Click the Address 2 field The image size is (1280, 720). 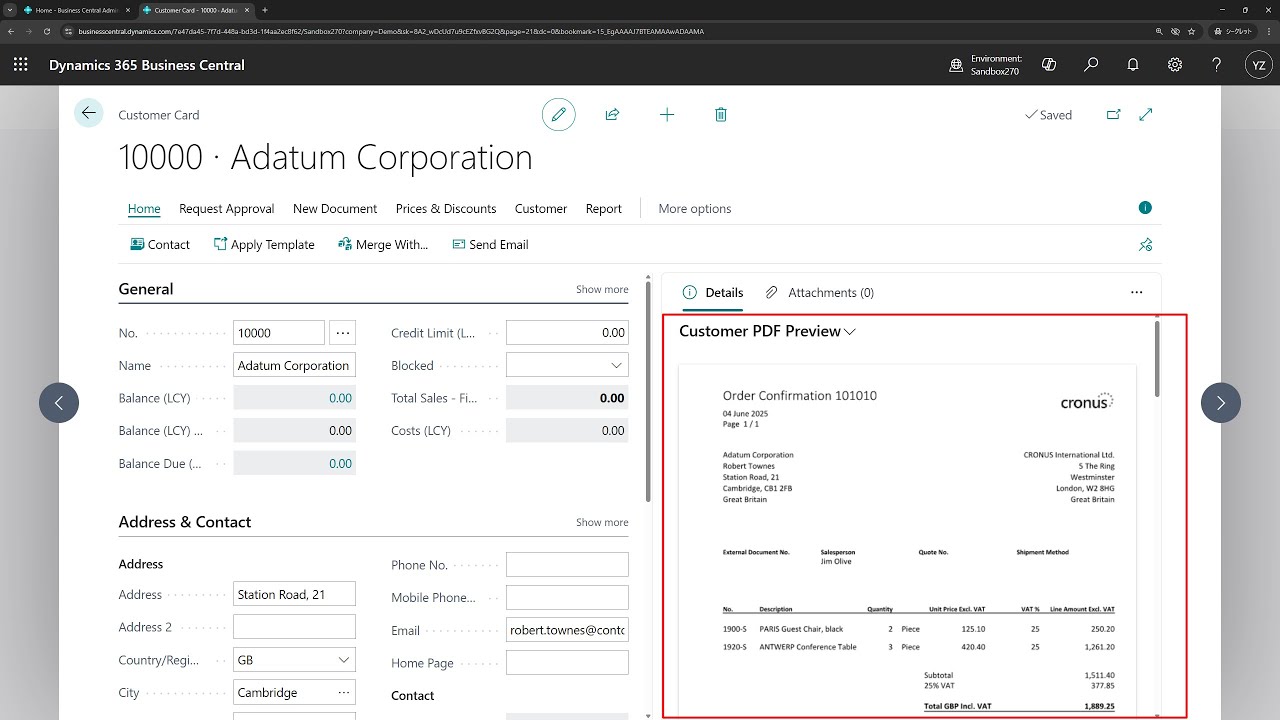[x=294, y=627]
